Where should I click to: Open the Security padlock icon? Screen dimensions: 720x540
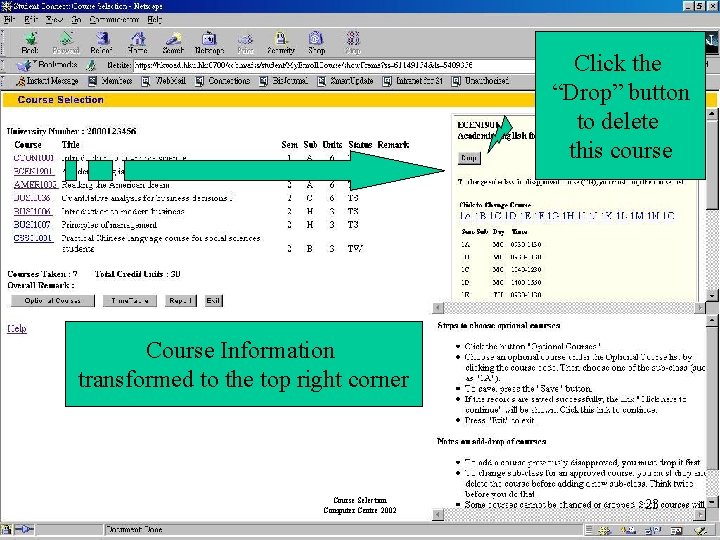click(281, 43)
